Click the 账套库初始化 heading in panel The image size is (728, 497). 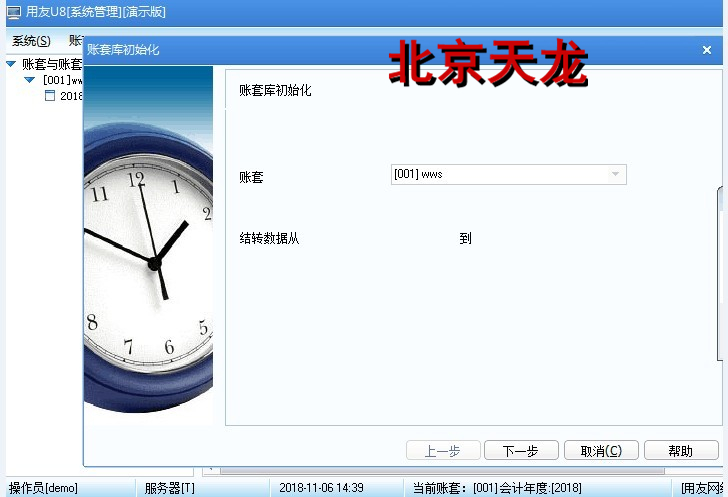click(275, 90)
